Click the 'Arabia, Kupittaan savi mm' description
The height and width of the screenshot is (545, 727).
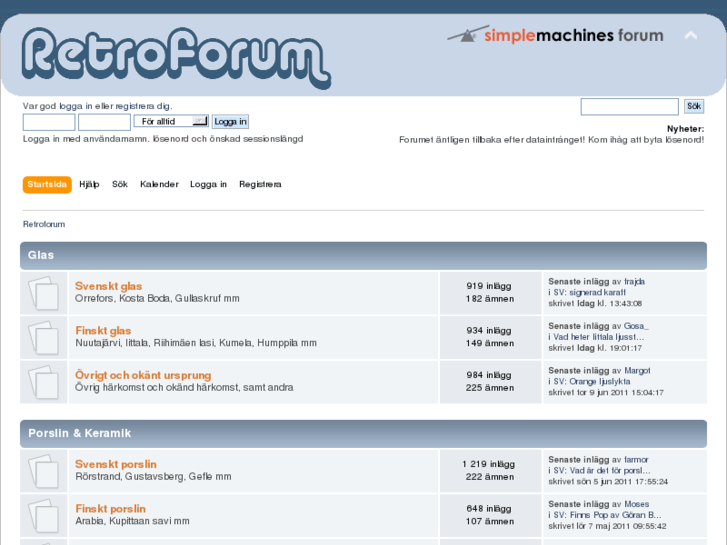click(x=132, y=521)
